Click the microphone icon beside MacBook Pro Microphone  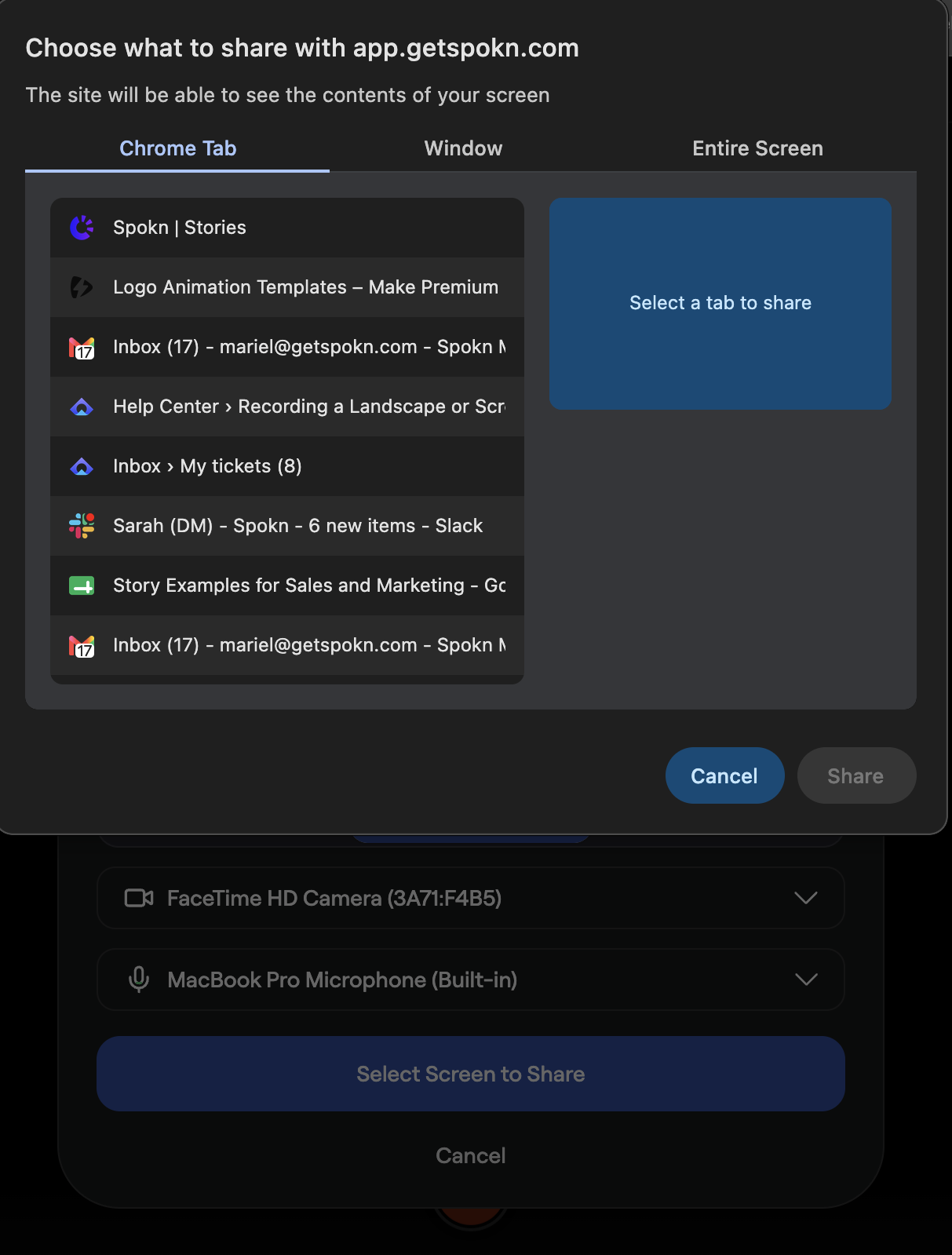139,980
